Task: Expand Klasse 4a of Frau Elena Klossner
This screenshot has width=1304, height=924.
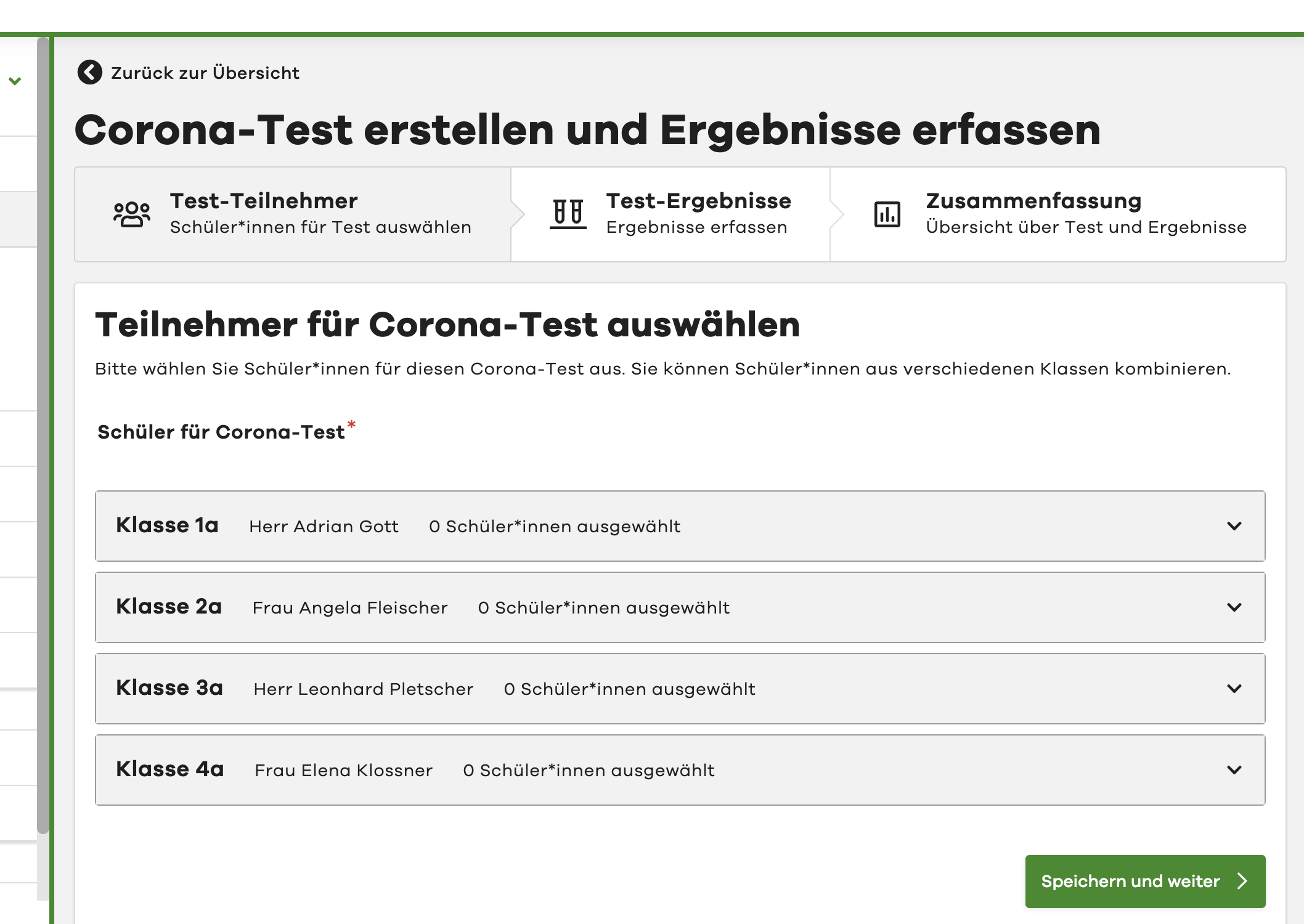Action: pyautogui.click(x=1233, y=770)
